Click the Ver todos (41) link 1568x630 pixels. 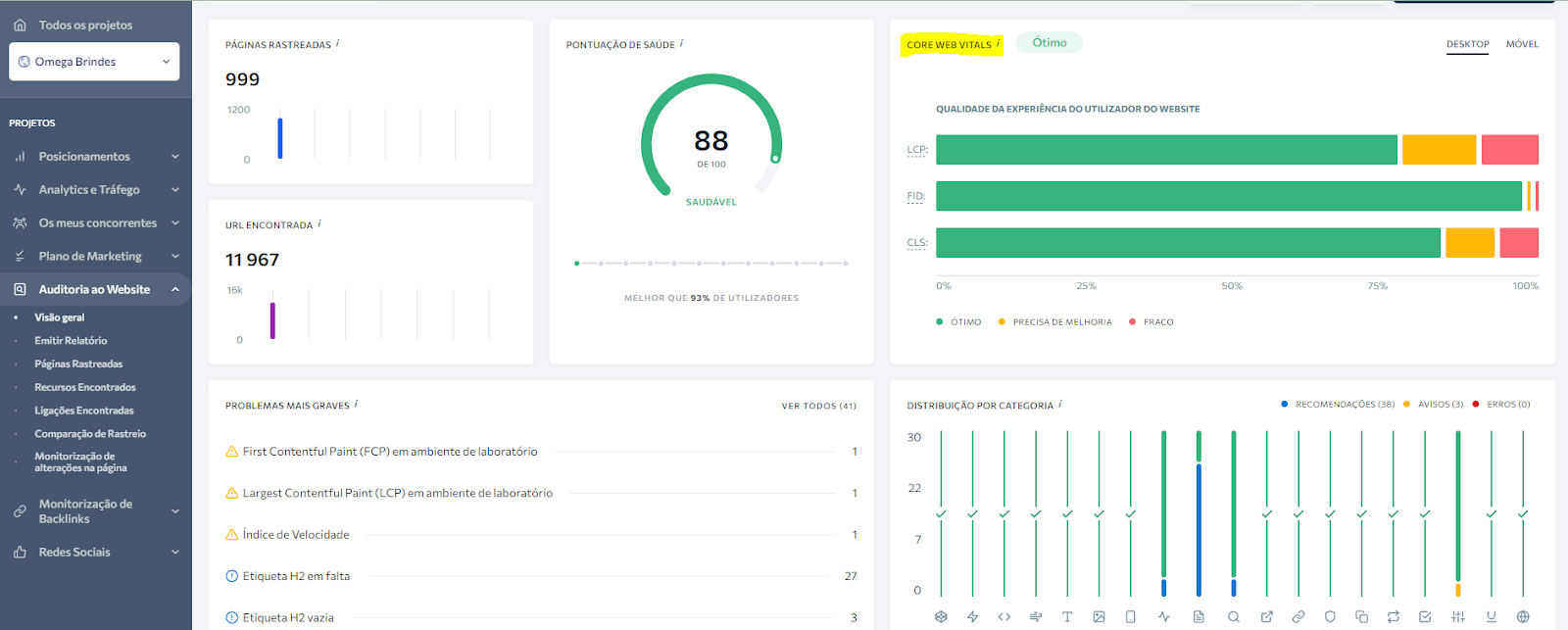[818, 406]
